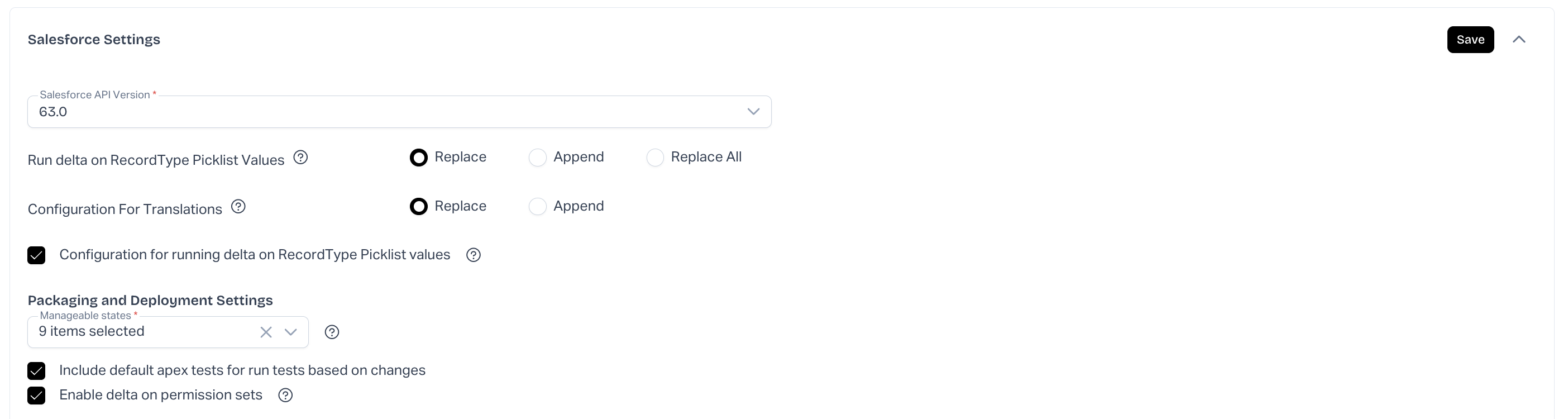This screenshot has width=1568, height=419.
Task: Select Replace for RecordType Picklist Values
Action: 419,158
